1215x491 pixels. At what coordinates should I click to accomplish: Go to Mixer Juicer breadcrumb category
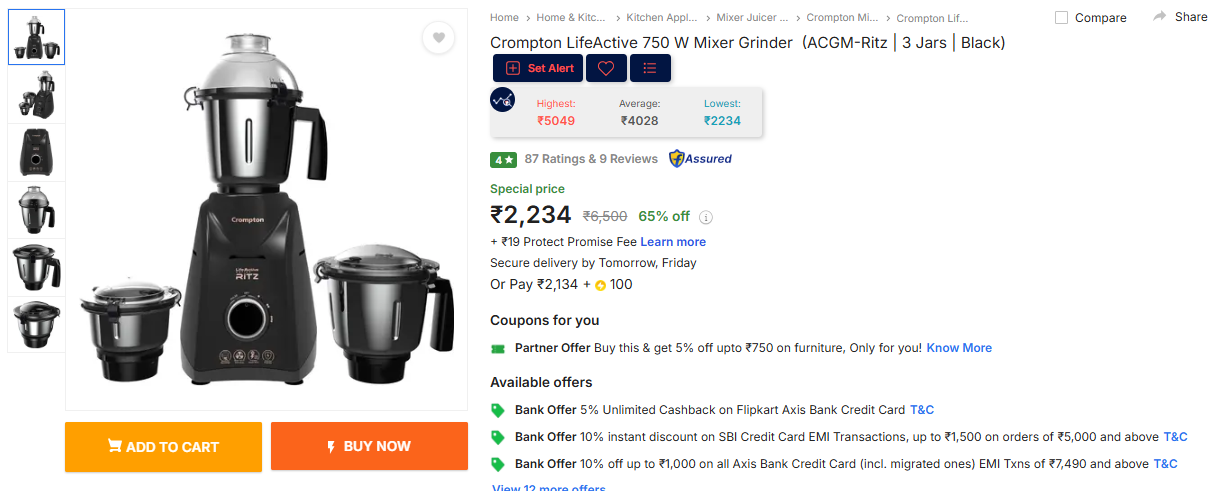point(751,18)
